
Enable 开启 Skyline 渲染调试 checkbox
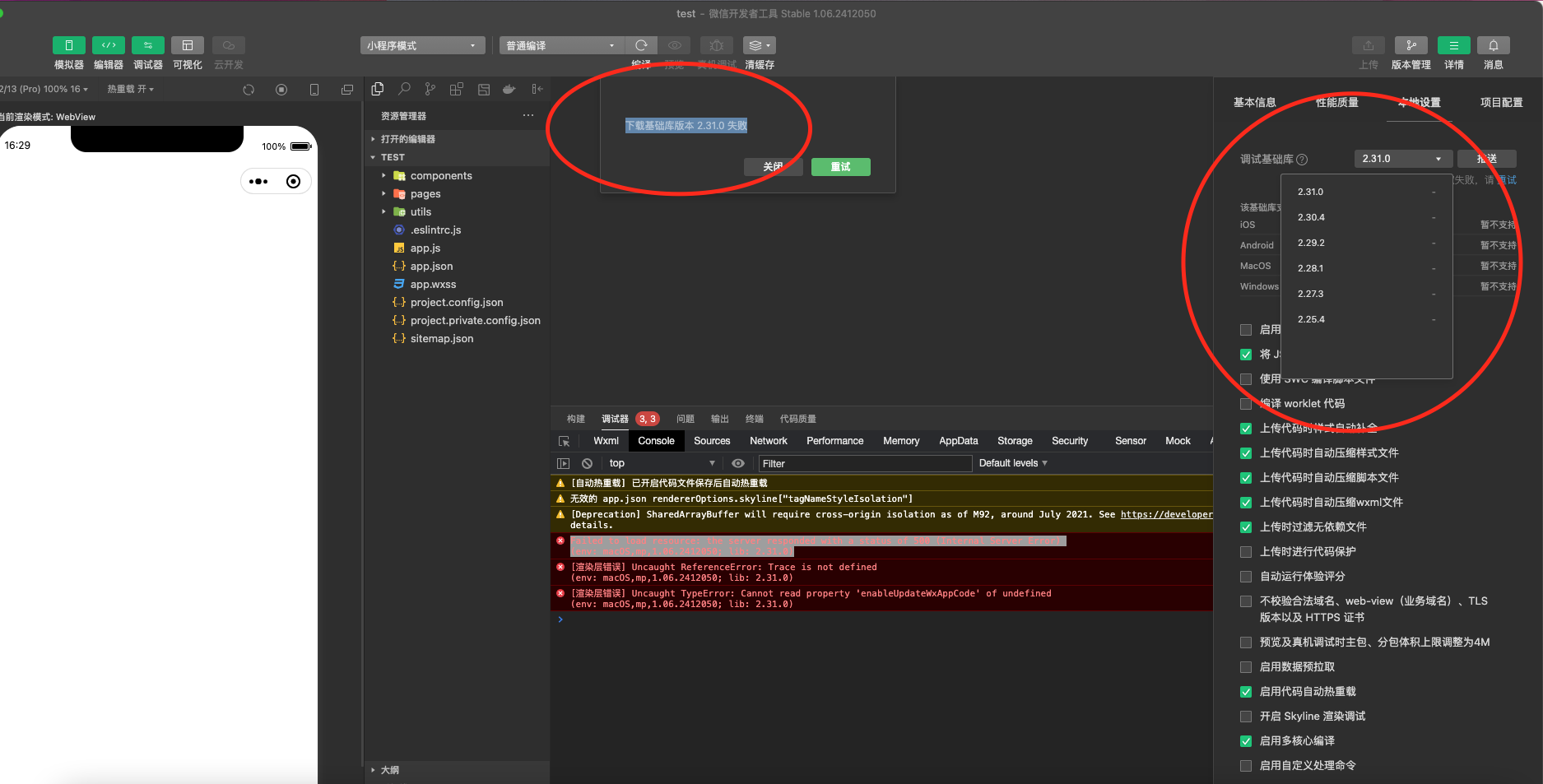1246,717
